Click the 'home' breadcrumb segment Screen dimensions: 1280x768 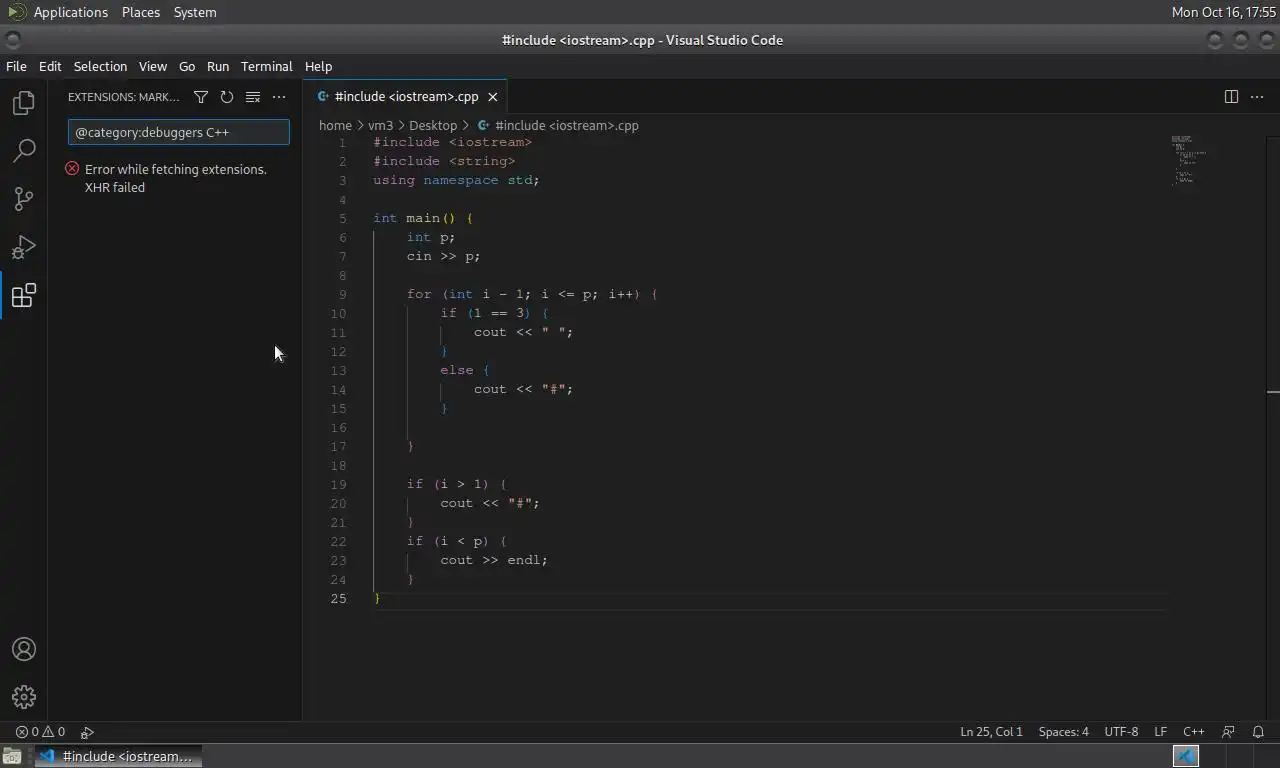point(335,125)
